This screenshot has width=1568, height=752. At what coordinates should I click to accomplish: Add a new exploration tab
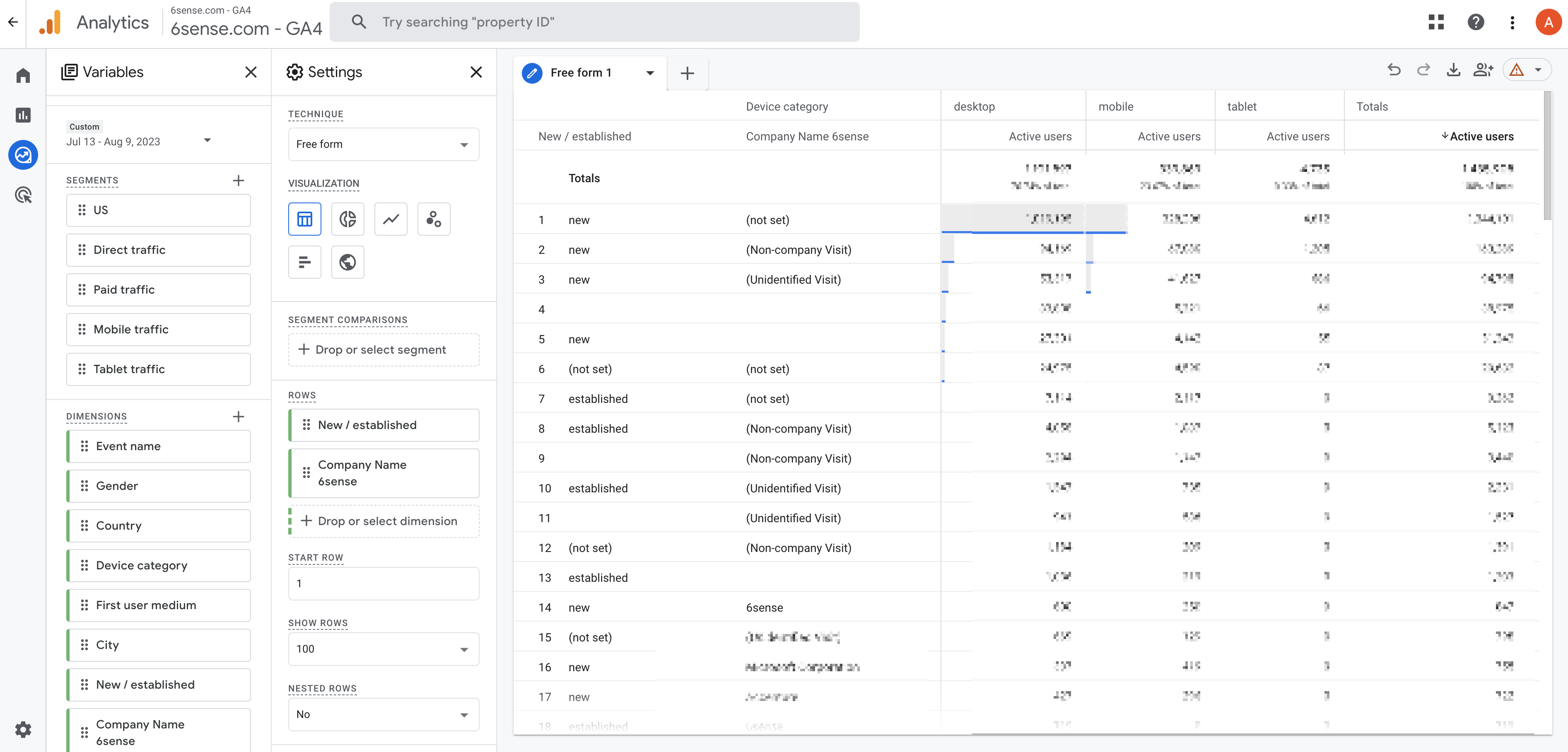pos(687,73)
